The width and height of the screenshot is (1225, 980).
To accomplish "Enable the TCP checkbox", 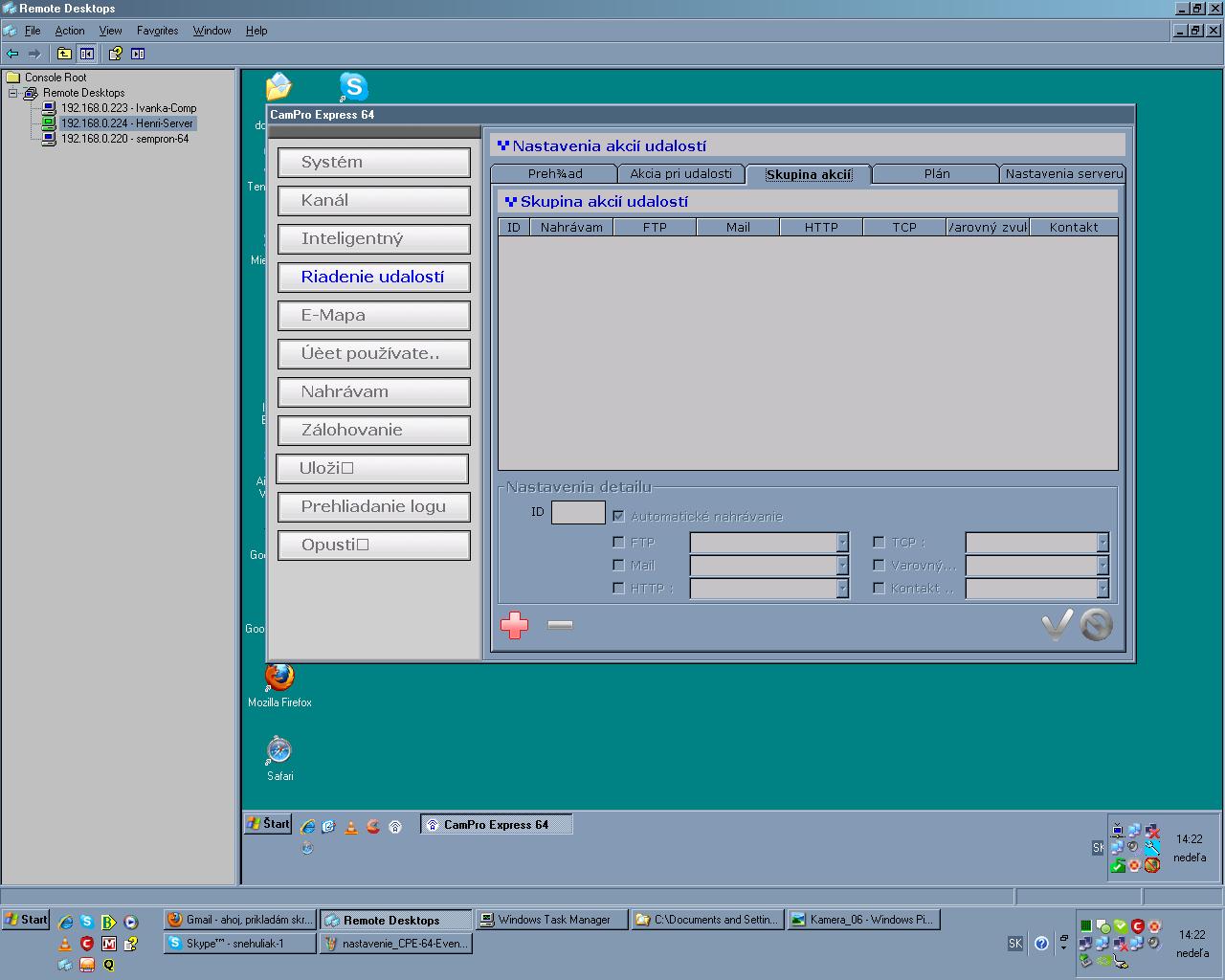I will (879, 542).
